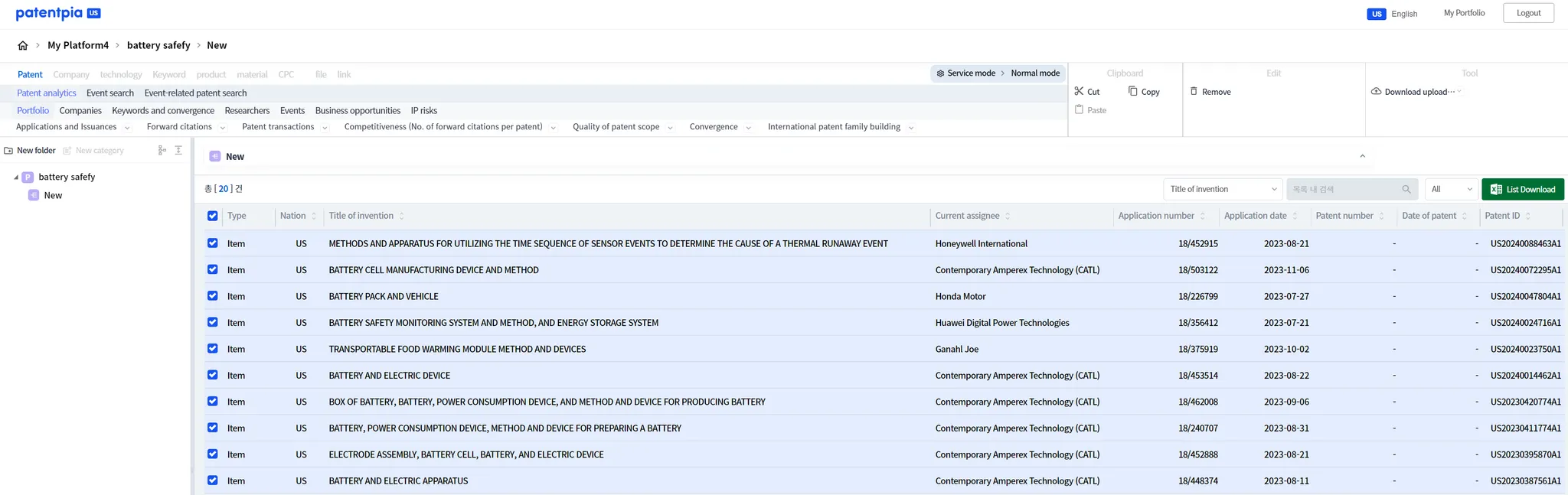Click the Service mode gear icon
This screenshot has width=1568, height=495.
click(x=940, y=73)
